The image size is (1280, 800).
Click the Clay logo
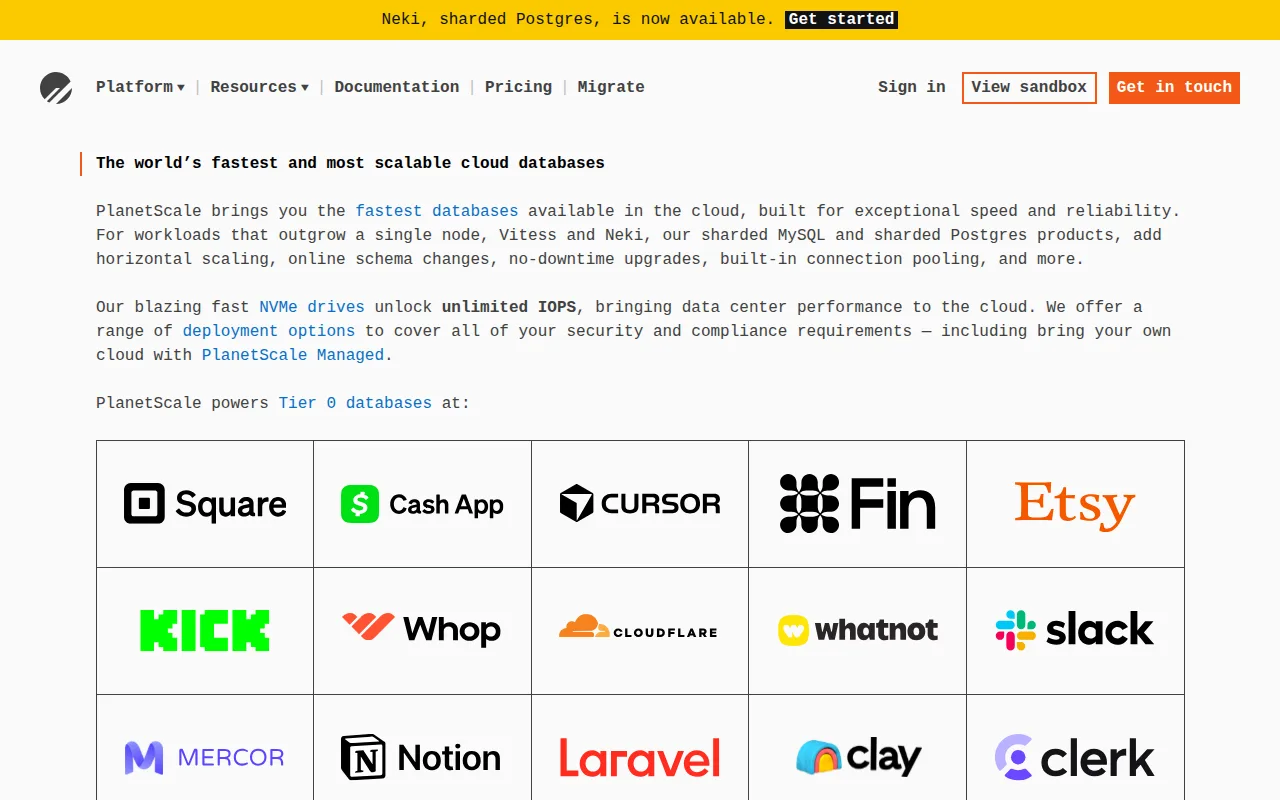coord(858,757)
